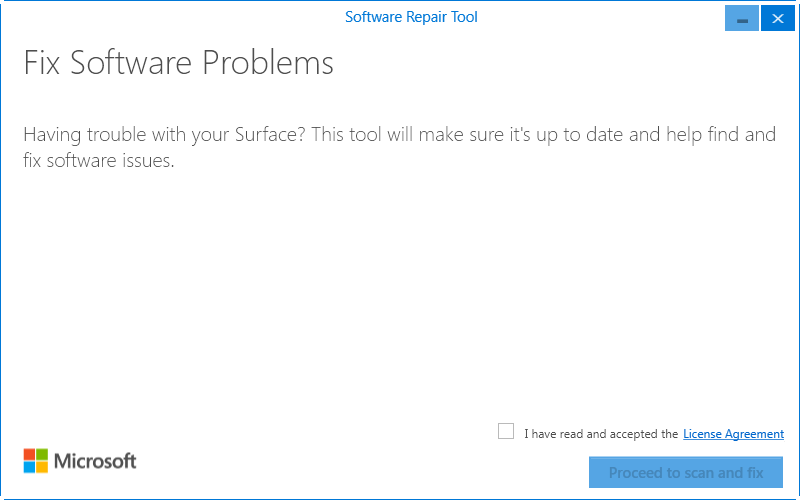This screenshot has width=800, height=500.
Task: Click the 'fix software issues.' text line
Action: pyautogui.click(x=99, y=161)
